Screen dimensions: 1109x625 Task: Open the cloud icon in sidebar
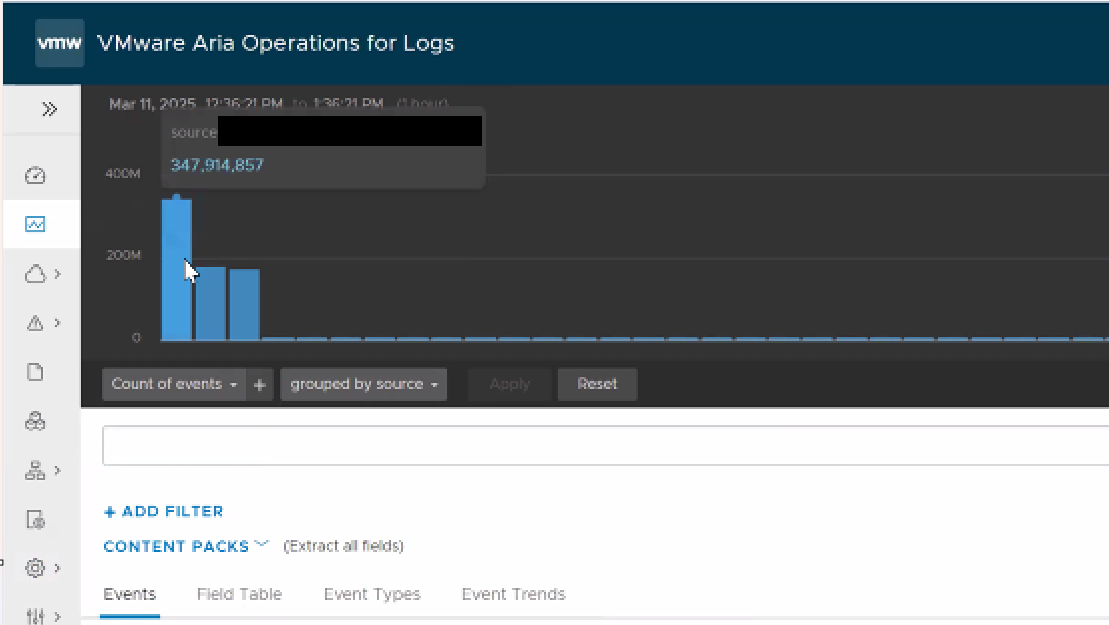[x=35, y=274]
